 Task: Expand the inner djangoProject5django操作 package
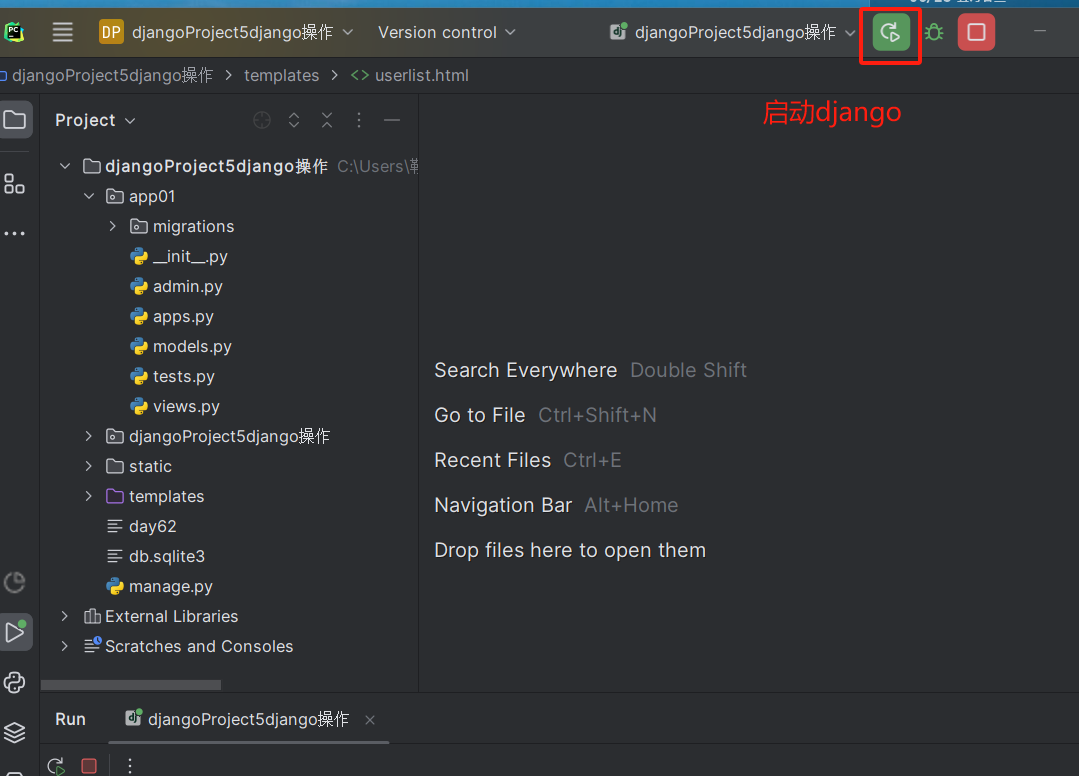(x=89, y=436)
